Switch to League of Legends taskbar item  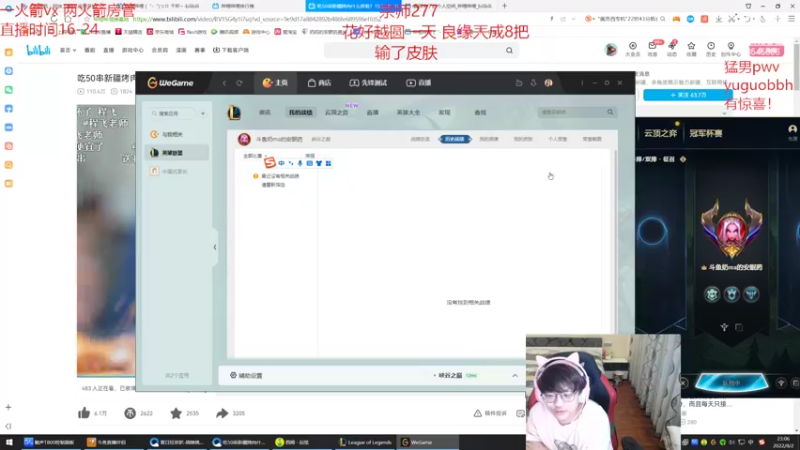point(365,442)
